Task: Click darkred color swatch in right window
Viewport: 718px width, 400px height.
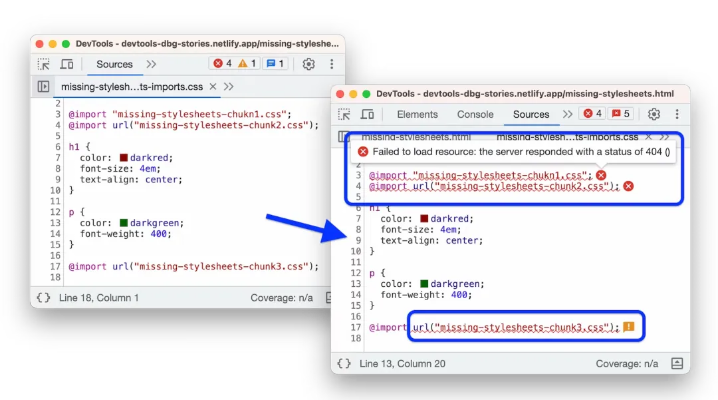Action: click(426, 219)
